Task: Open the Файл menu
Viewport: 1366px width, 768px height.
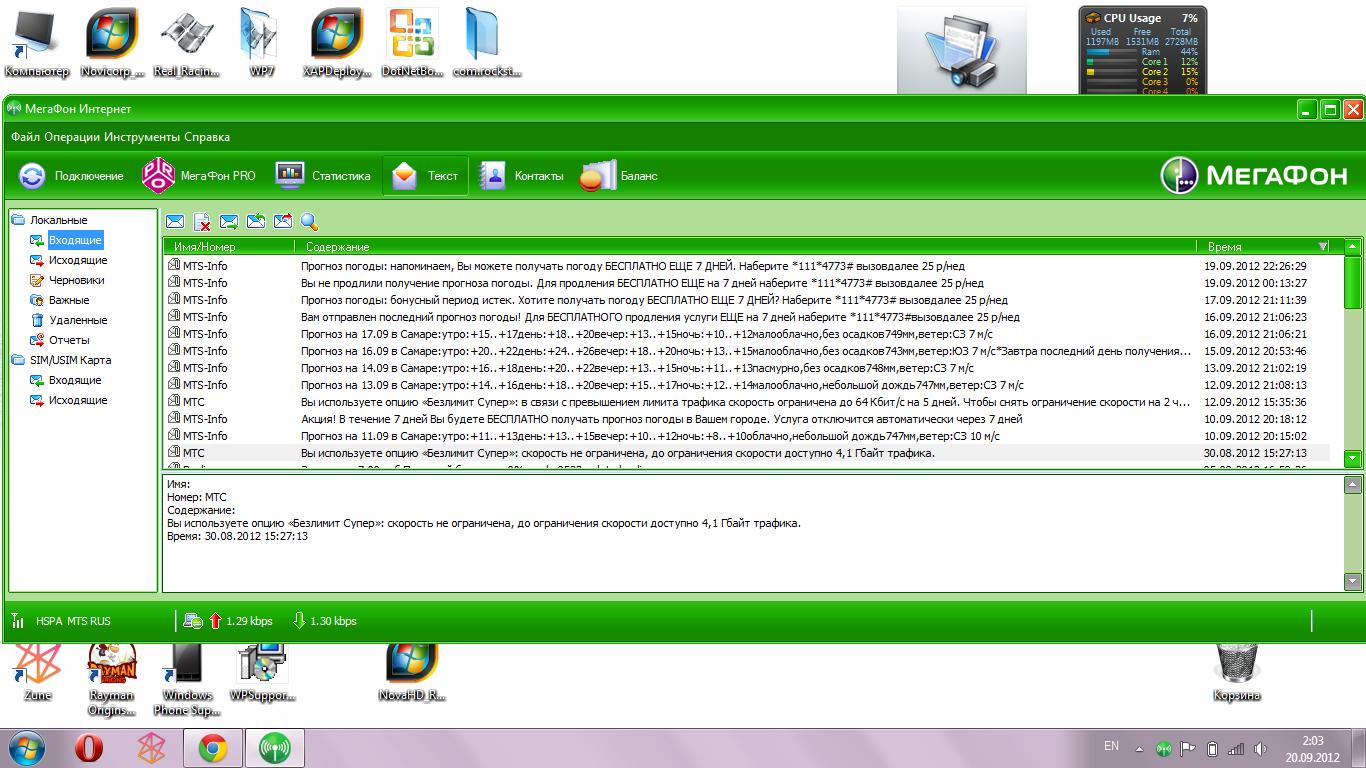Action: (x=26, y=137)
